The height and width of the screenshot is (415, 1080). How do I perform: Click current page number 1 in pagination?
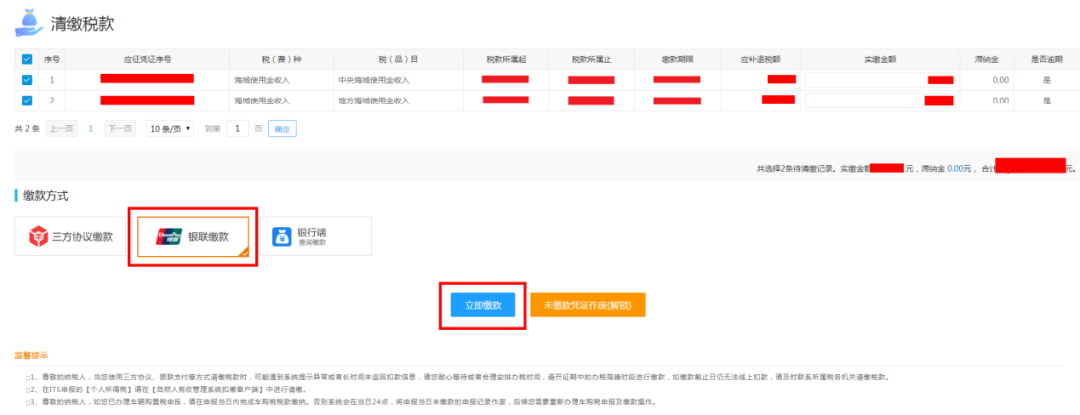(x=91, y=129)
